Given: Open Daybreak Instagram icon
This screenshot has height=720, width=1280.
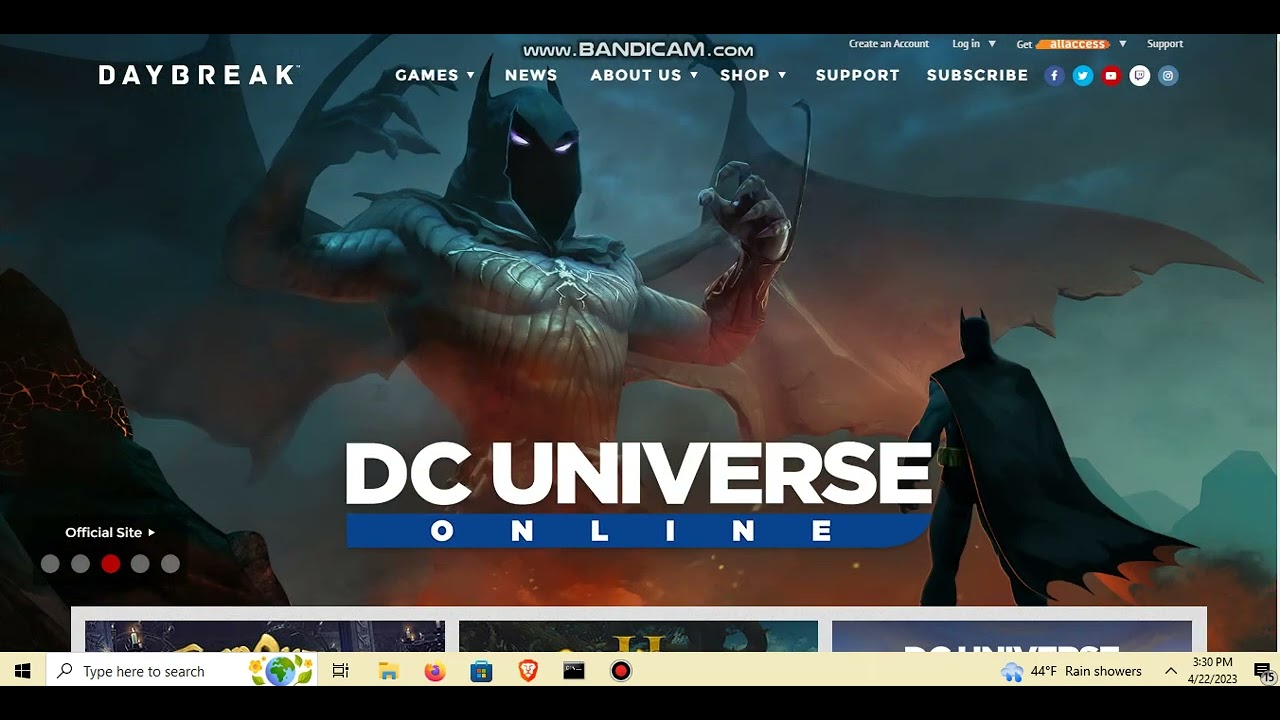Looking at the screenshot, I should point(1168,76).
